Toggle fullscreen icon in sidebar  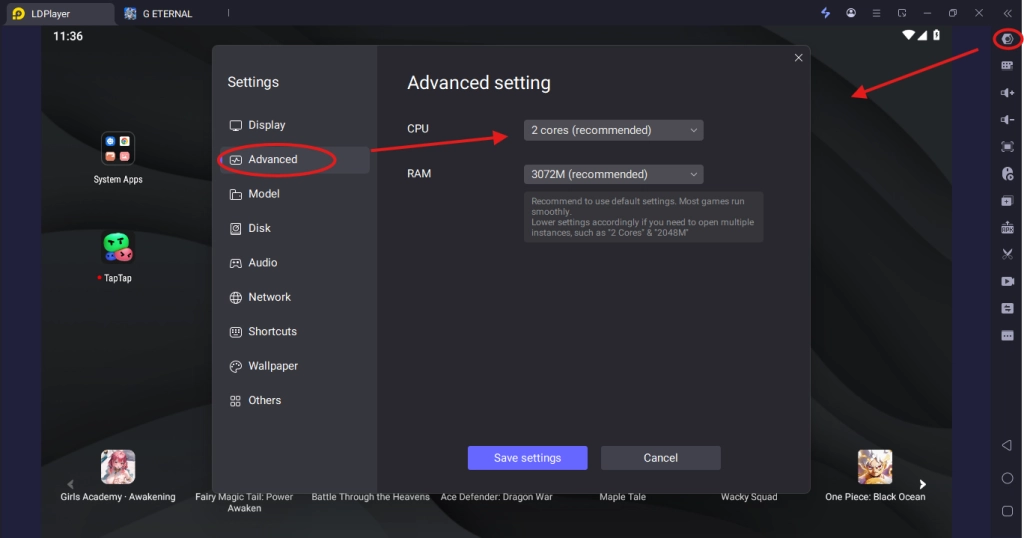pyautogui.click(x=1007, y=147)
